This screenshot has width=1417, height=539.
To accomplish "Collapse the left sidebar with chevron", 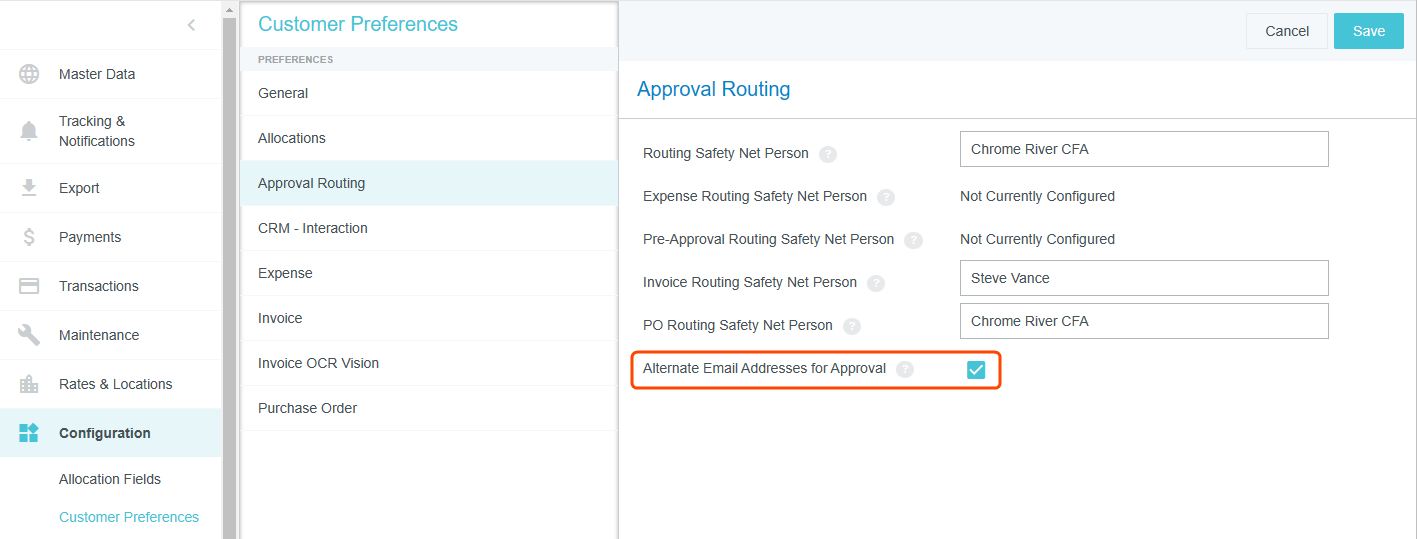I will click(191, 25).
